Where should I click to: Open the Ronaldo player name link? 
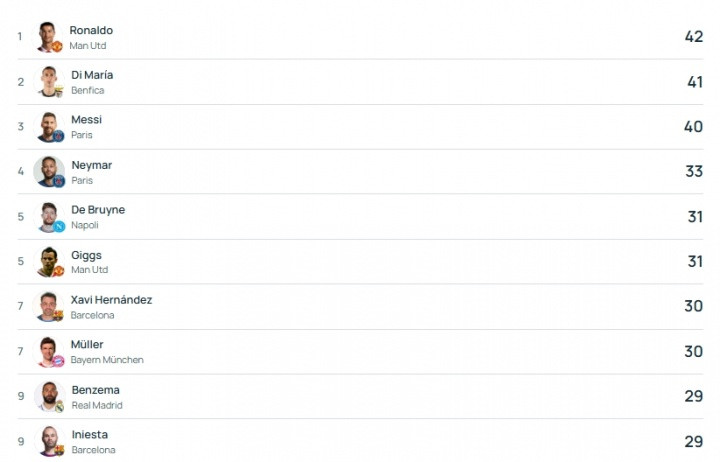(91, 30)
